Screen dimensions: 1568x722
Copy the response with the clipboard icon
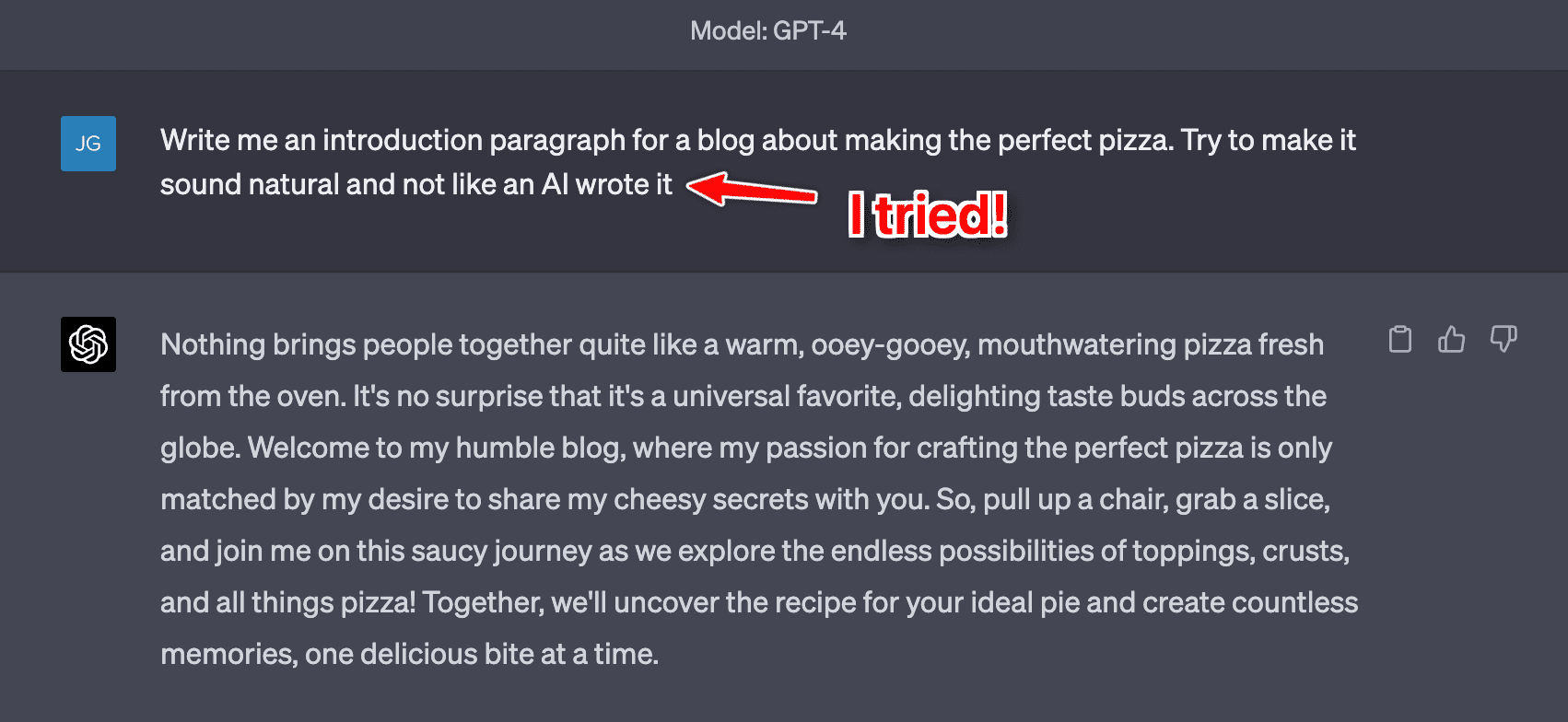pyautogui.click(x=1399, y=340)
